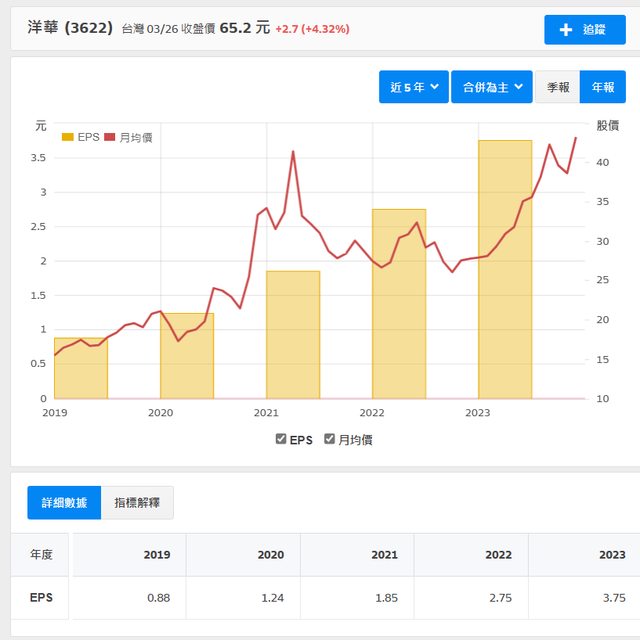Uncheck the EPS series checkbox
The height and width of the screenshot is (640, 640).
pyautogui.click(x=281, y=439)
